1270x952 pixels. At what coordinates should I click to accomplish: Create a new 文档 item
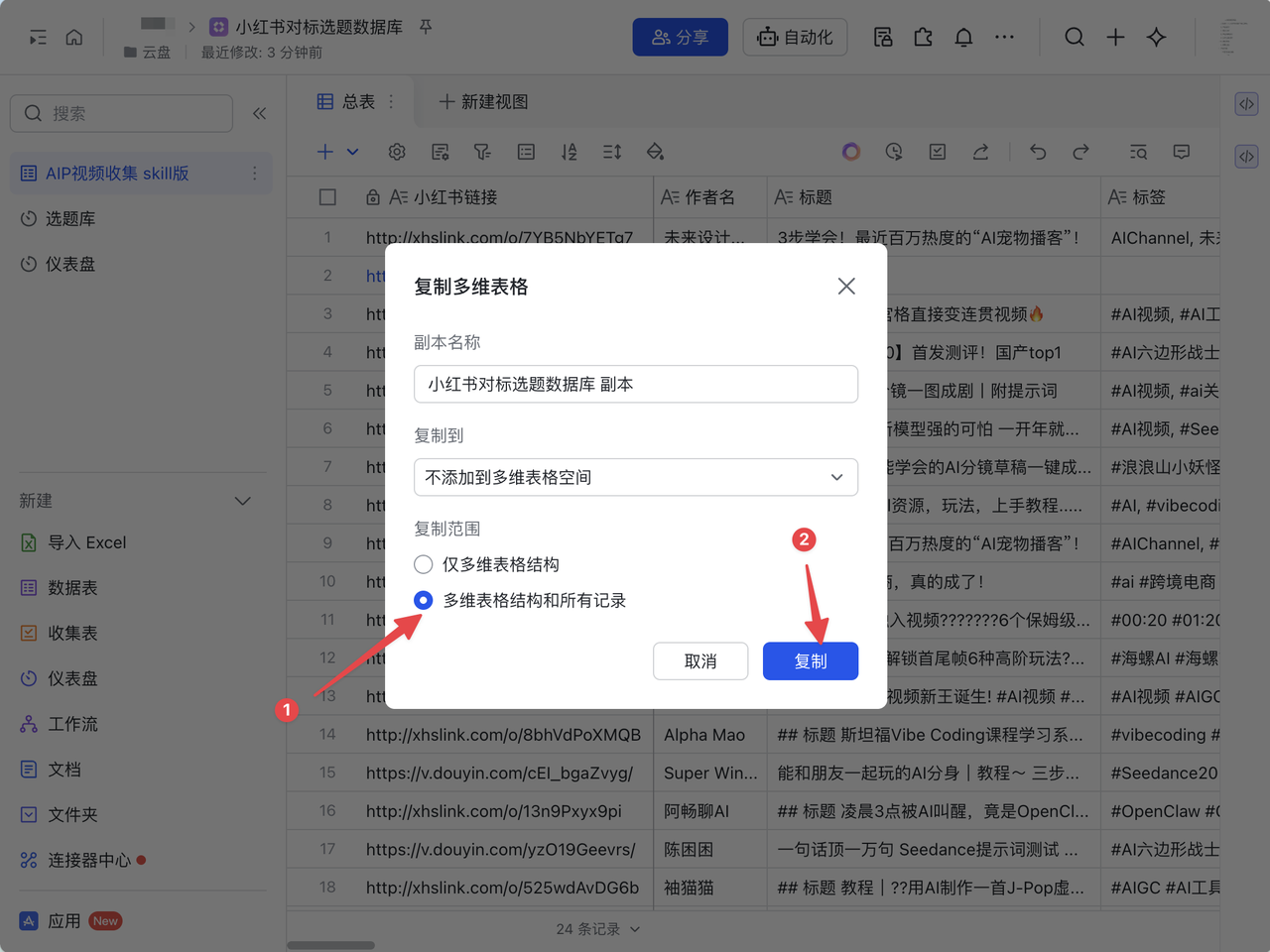click(x=51, y=770)
